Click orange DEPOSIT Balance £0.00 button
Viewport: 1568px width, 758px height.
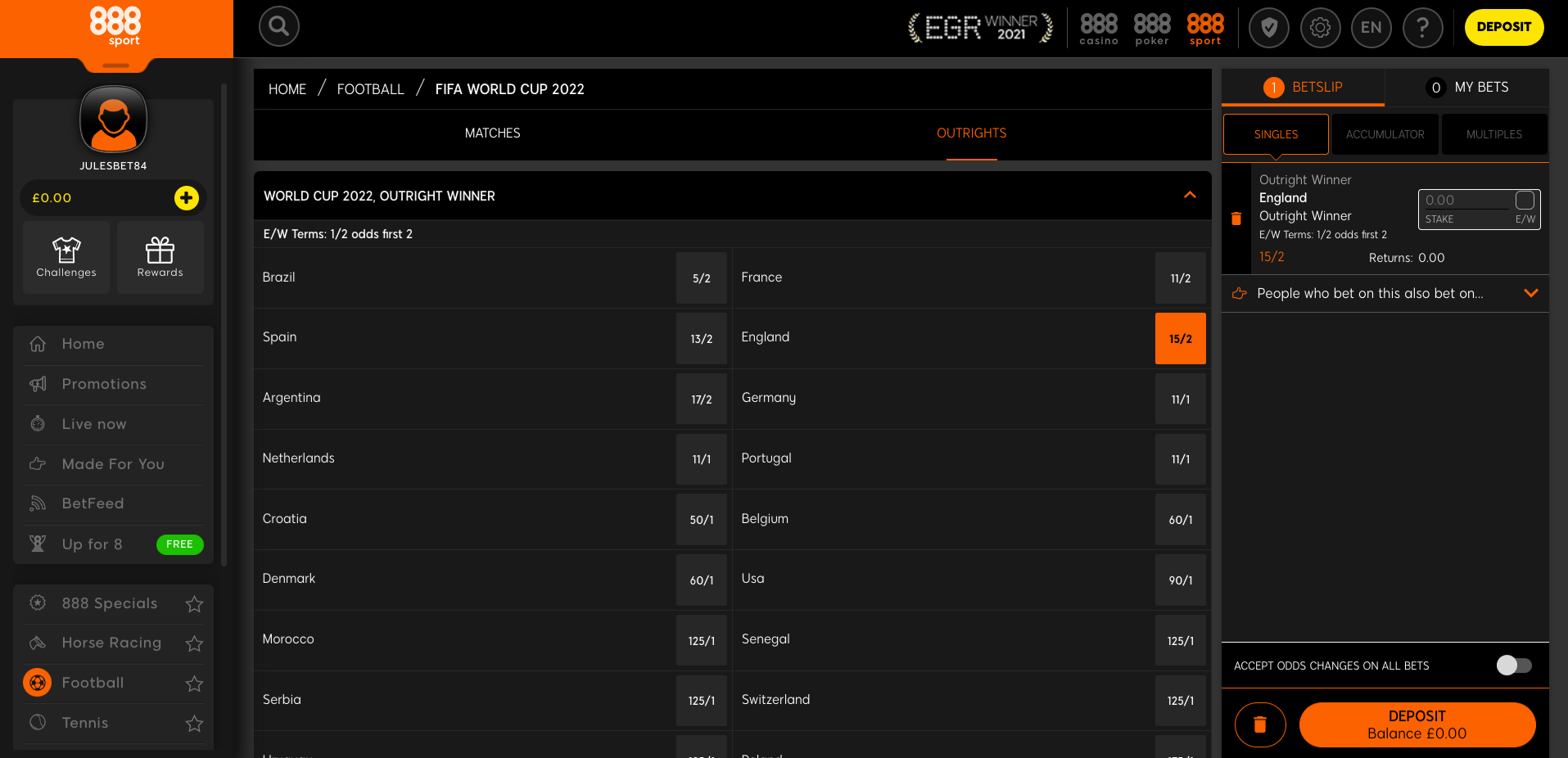pyautogui.click(x=1417, y=724)
